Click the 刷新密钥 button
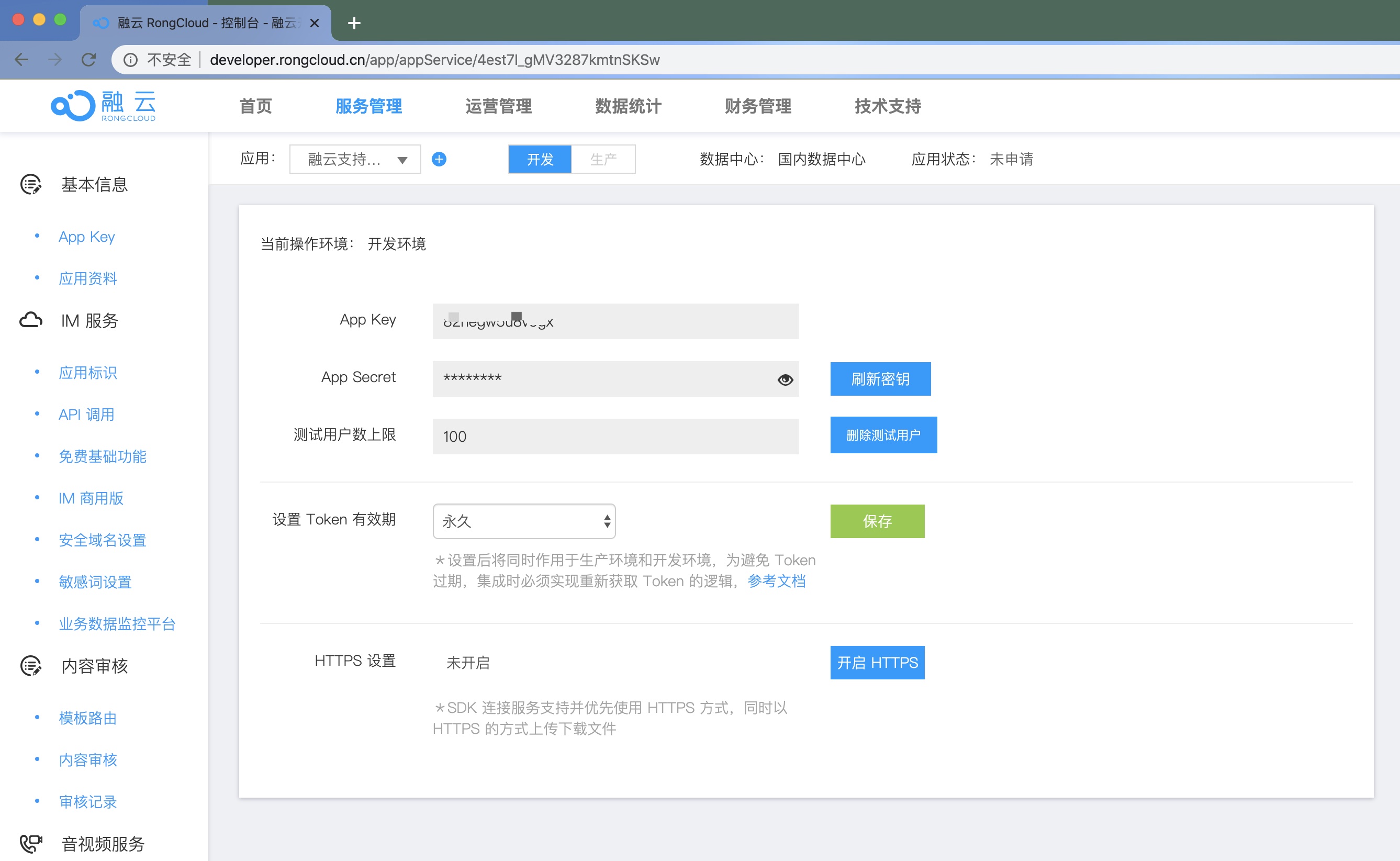Viewport: 1400px width, 861px height. (880, 378)
